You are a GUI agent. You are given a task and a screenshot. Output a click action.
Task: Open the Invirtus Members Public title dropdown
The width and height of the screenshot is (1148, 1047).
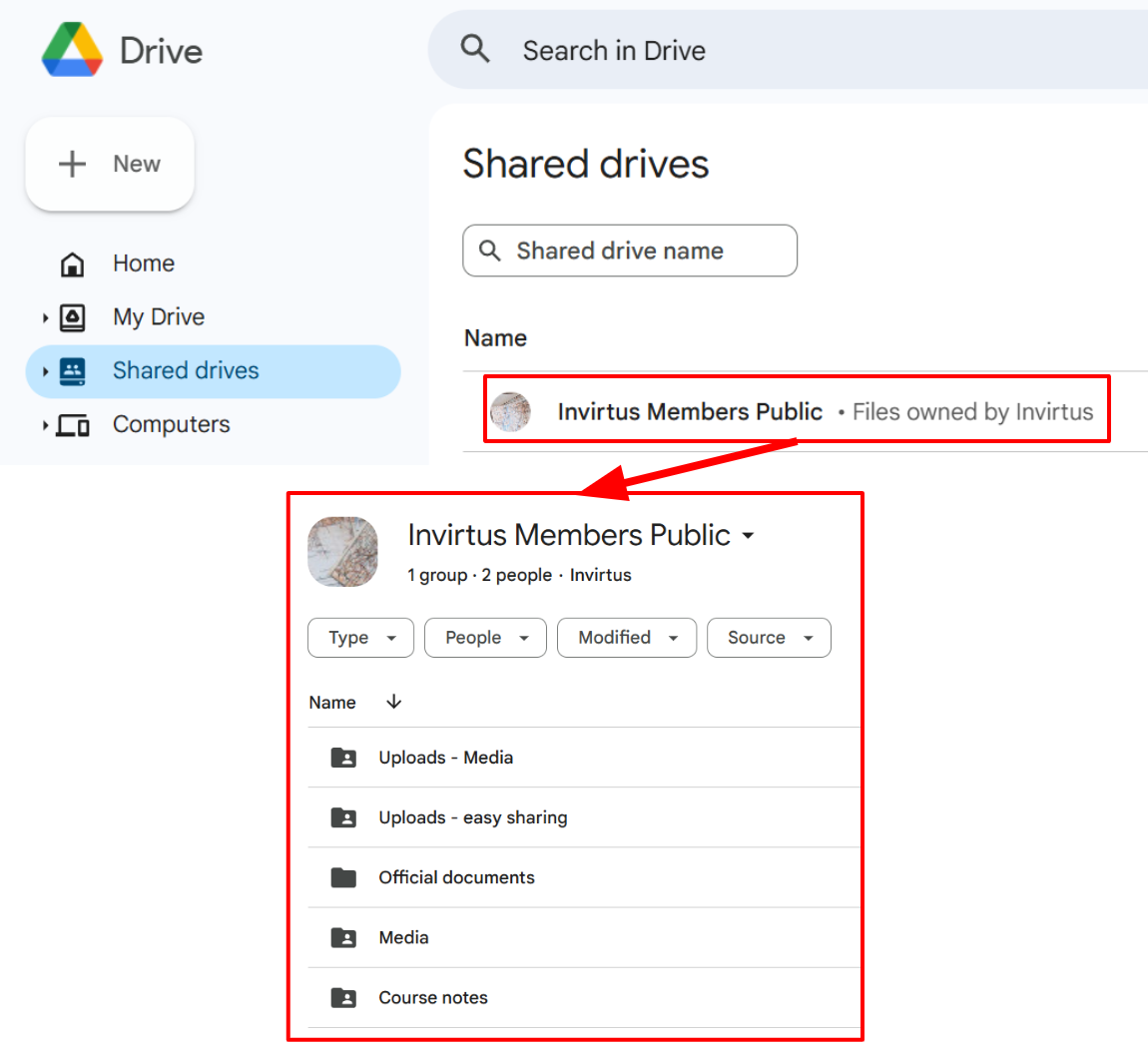pyautogui.click(x=748, y=535)
